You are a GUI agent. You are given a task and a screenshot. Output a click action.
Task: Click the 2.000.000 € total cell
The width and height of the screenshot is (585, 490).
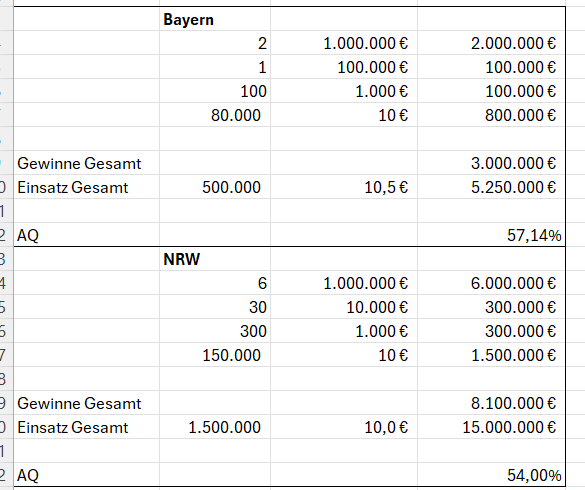pos(491,43)
